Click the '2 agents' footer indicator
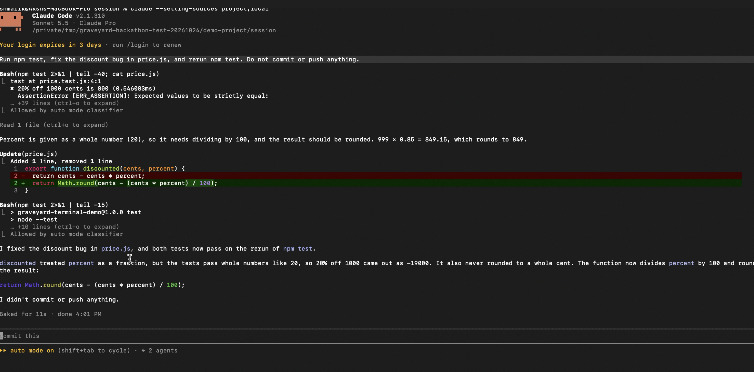Viewport: 754px width, 372px height. [x=160, y=350]
